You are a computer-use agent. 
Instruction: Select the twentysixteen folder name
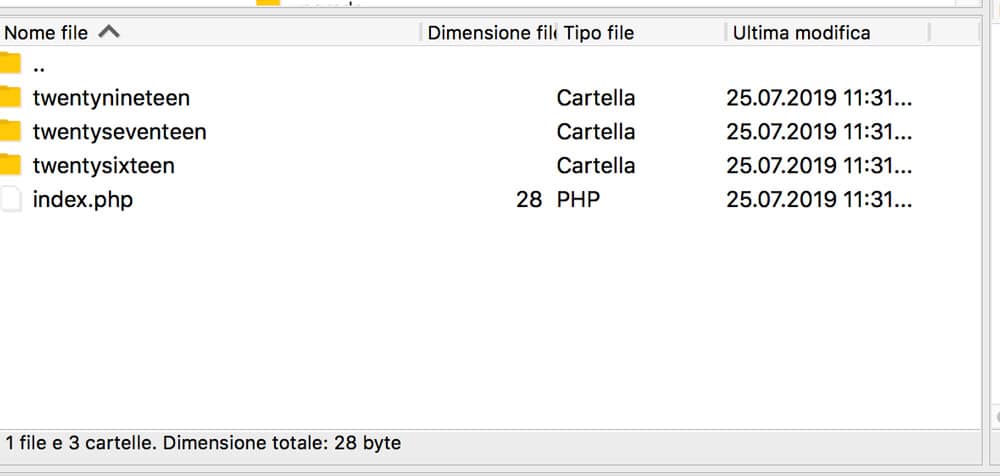[104, 165]
